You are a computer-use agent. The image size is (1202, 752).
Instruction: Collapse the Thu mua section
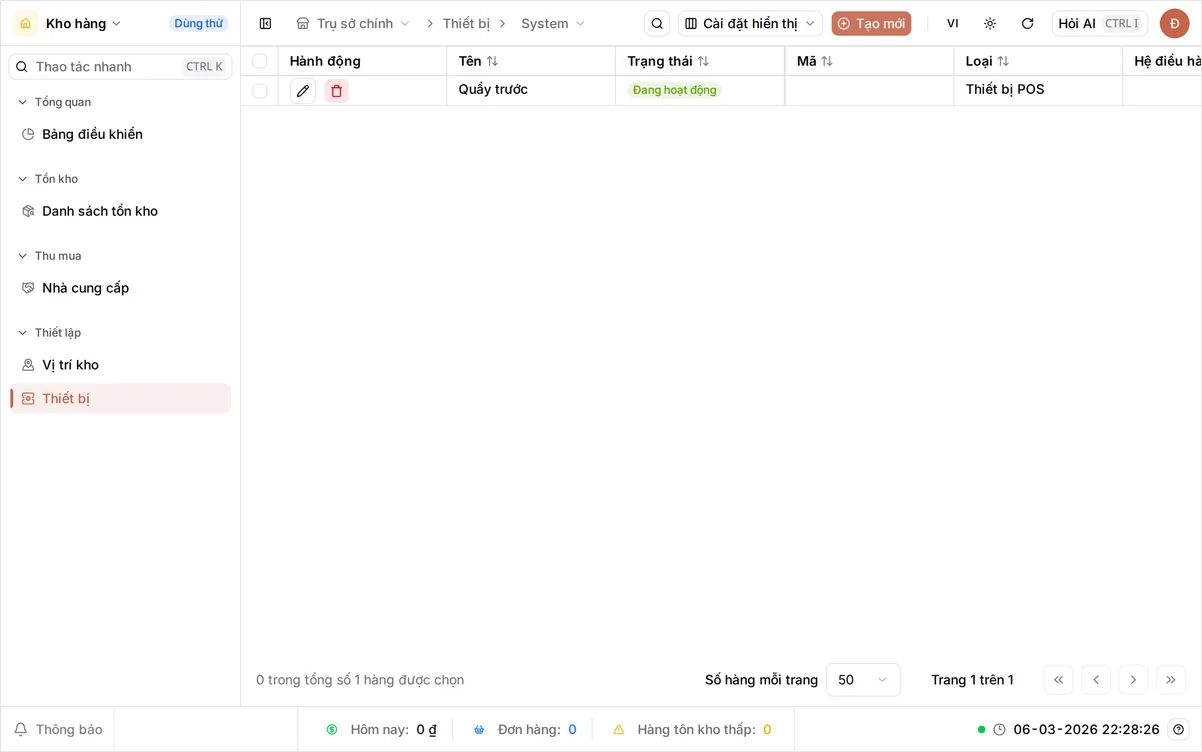pos(50,256)
